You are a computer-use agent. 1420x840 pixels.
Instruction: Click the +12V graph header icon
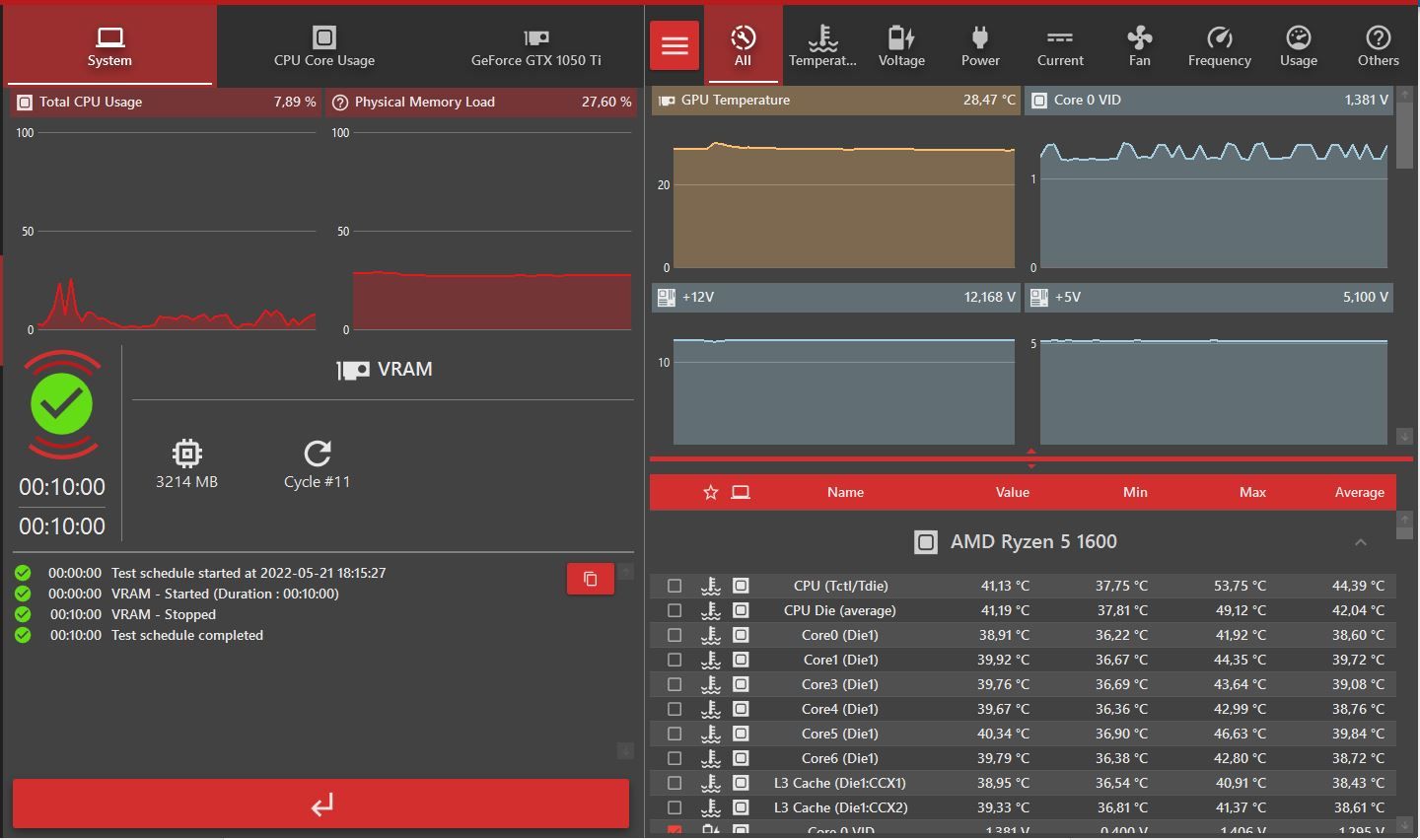667,297
